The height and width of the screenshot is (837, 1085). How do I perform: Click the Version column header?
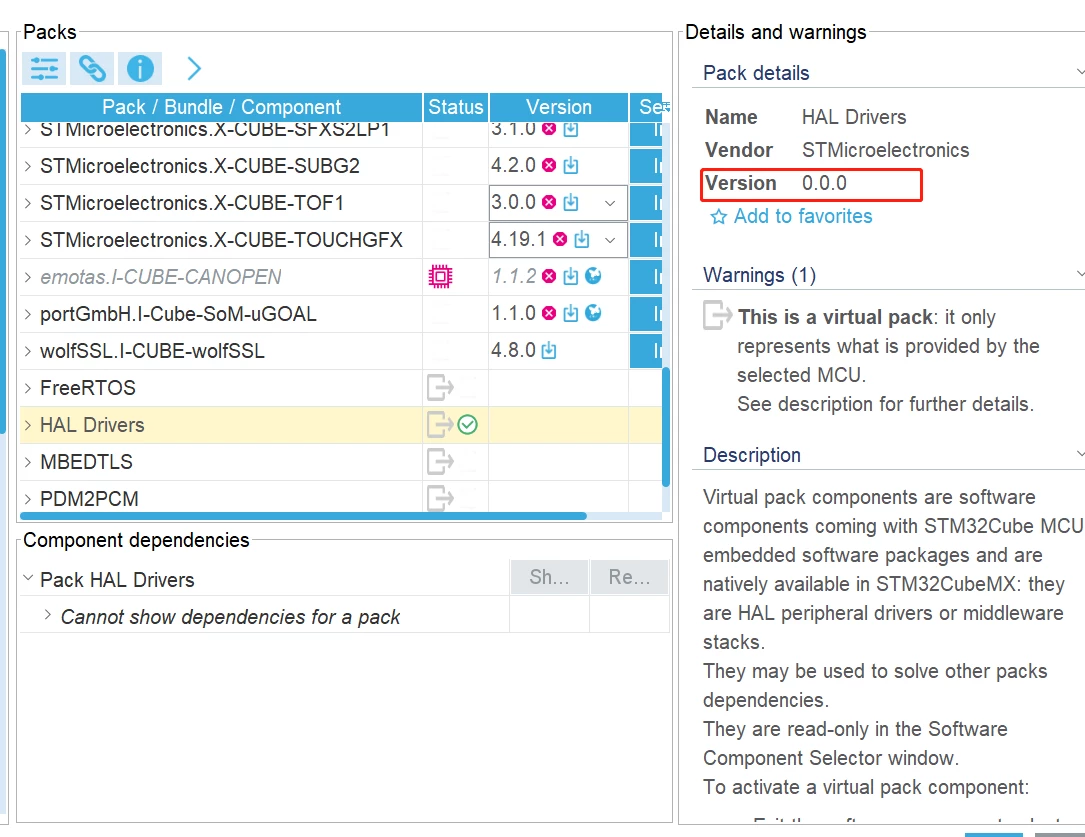point(558,107)
